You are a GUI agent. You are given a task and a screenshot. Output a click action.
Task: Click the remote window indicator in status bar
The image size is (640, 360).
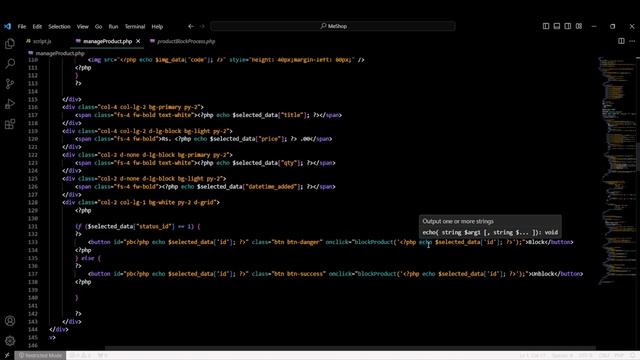7,356
